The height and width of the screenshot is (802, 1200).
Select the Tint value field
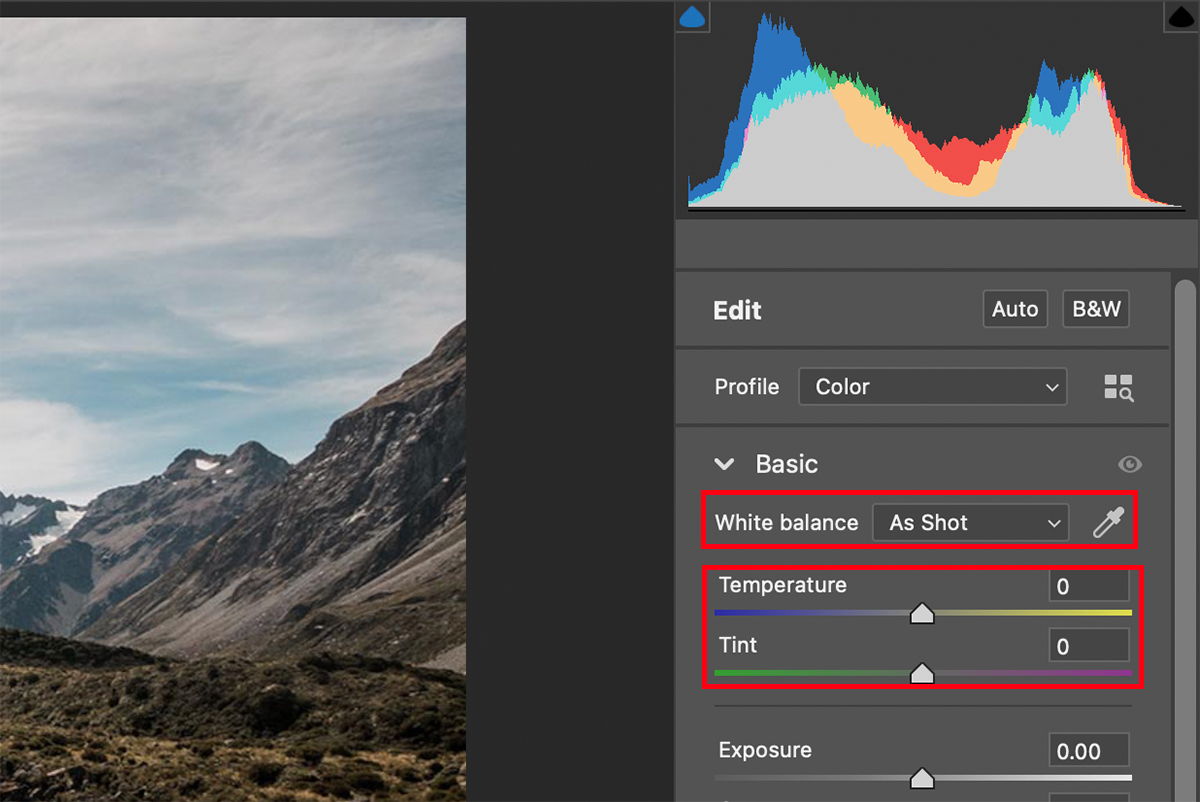1088,645
